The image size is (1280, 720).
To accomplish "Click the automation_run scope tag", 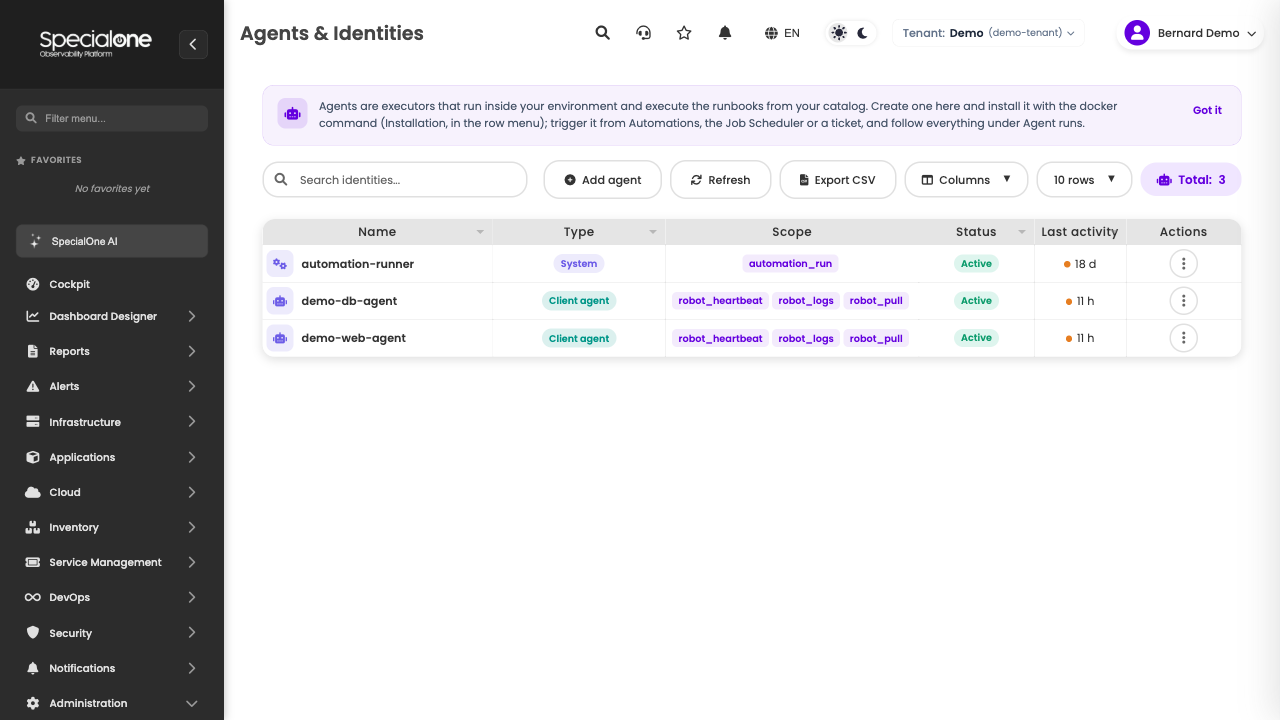I will click(790, 264).
